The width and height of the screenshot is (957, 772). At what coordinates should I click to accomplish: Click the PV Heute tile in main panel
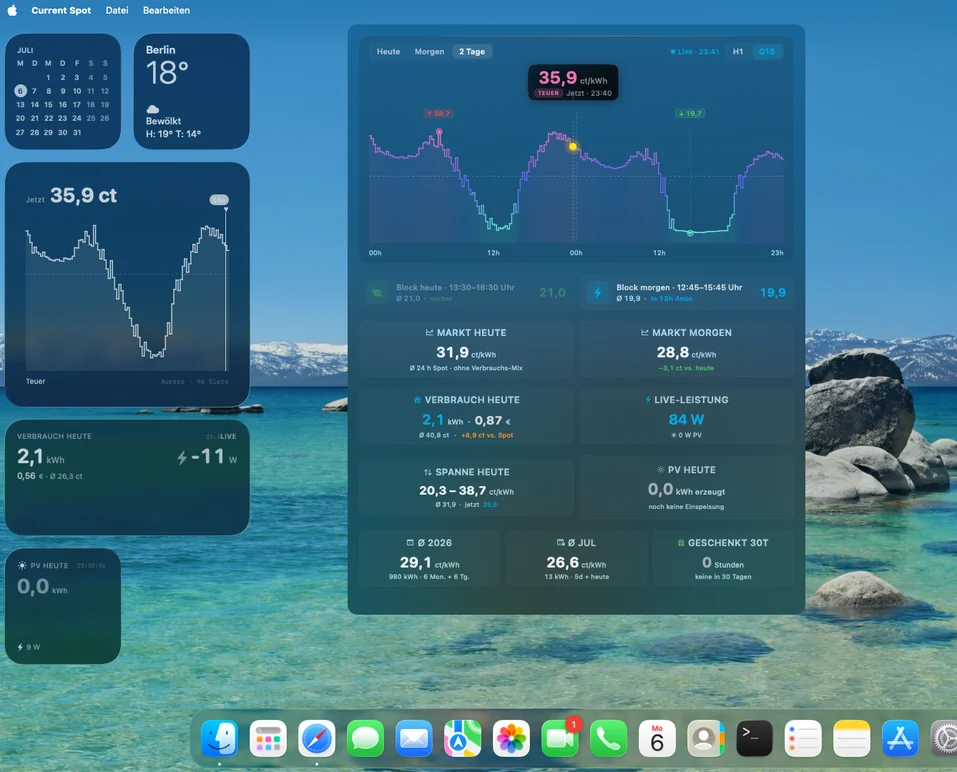pyautogui.click(x=686, y=487)
